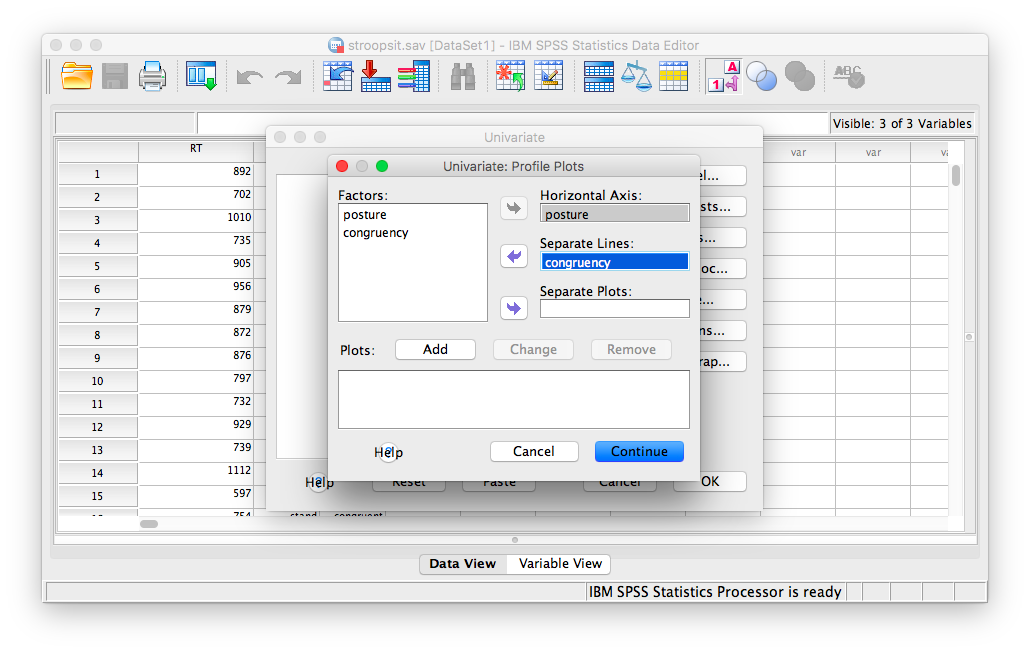Click the Separate Lines arrow button
This screenshot has width=1030, height=653.
point(514,256)
